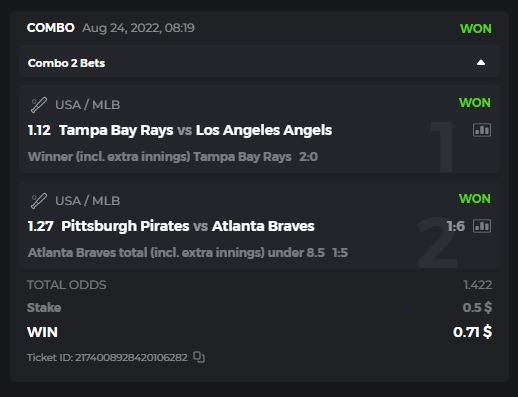Copy the Ticket ID with copy icon
This screenshot has width=518, height=397.
(x=199, y=357)
